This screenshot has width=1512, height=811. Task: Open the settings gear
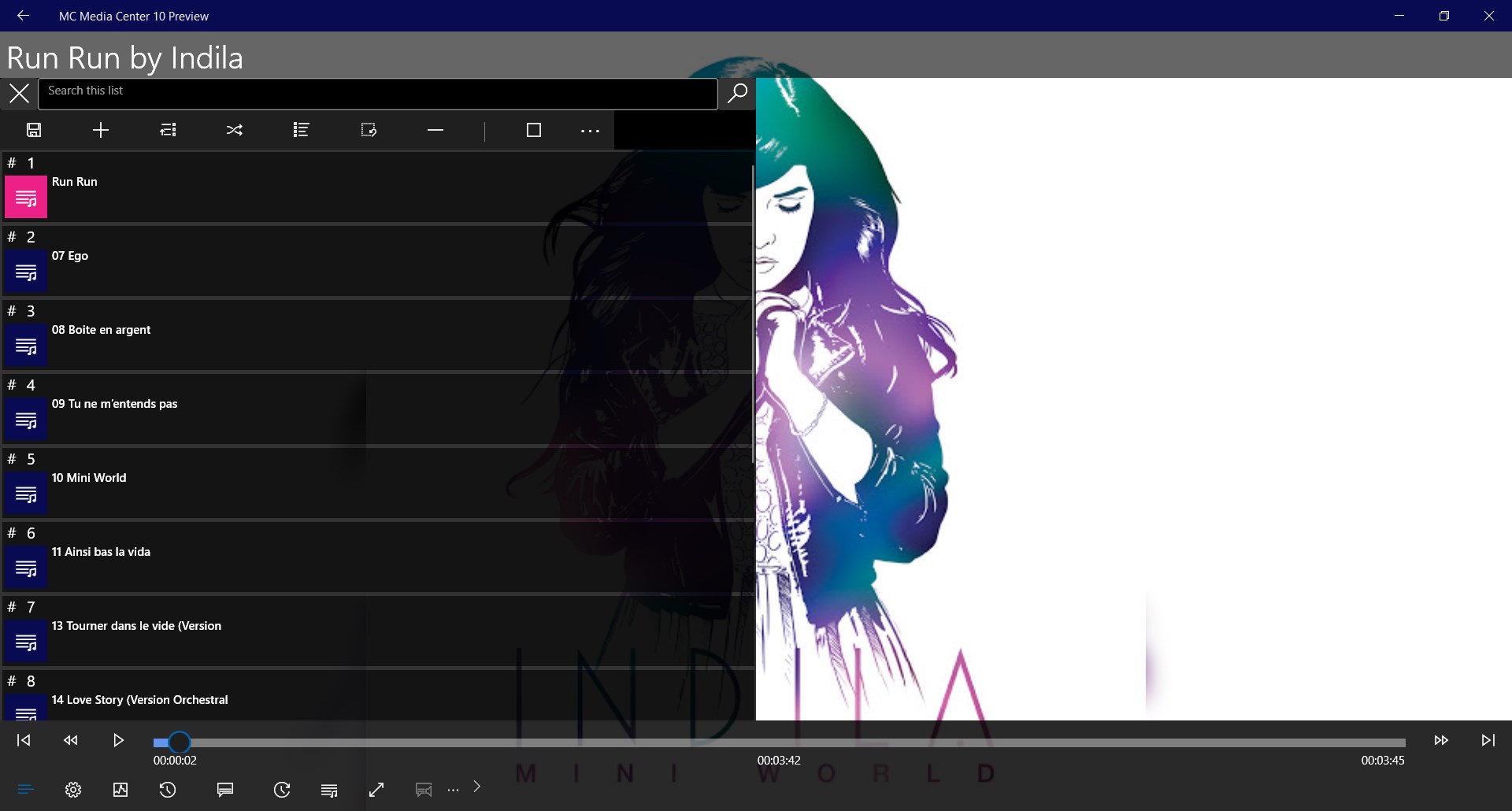coord(73,790)
